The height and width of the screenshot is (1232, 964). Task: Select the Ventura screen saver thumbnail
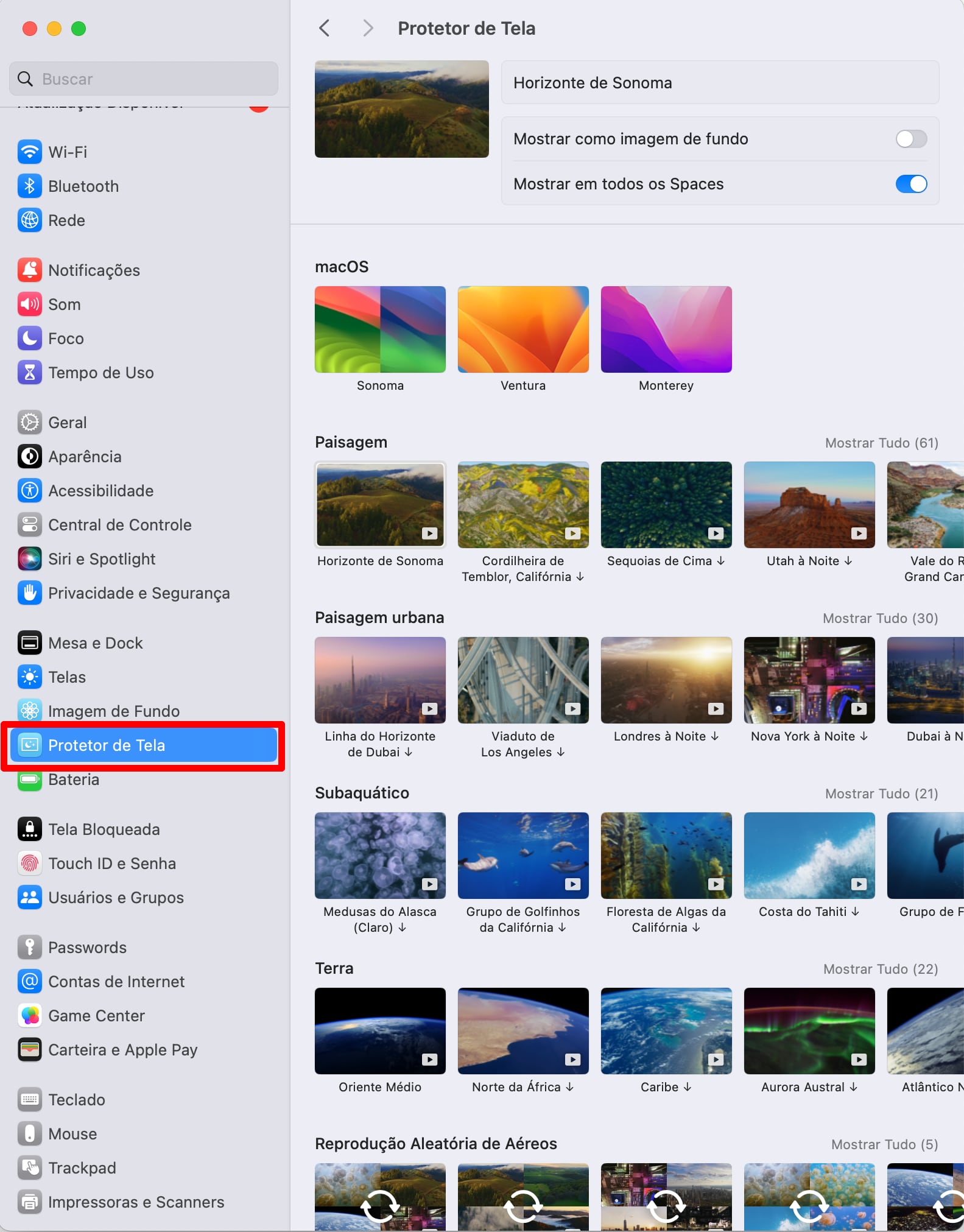click(x=523, y=329)
